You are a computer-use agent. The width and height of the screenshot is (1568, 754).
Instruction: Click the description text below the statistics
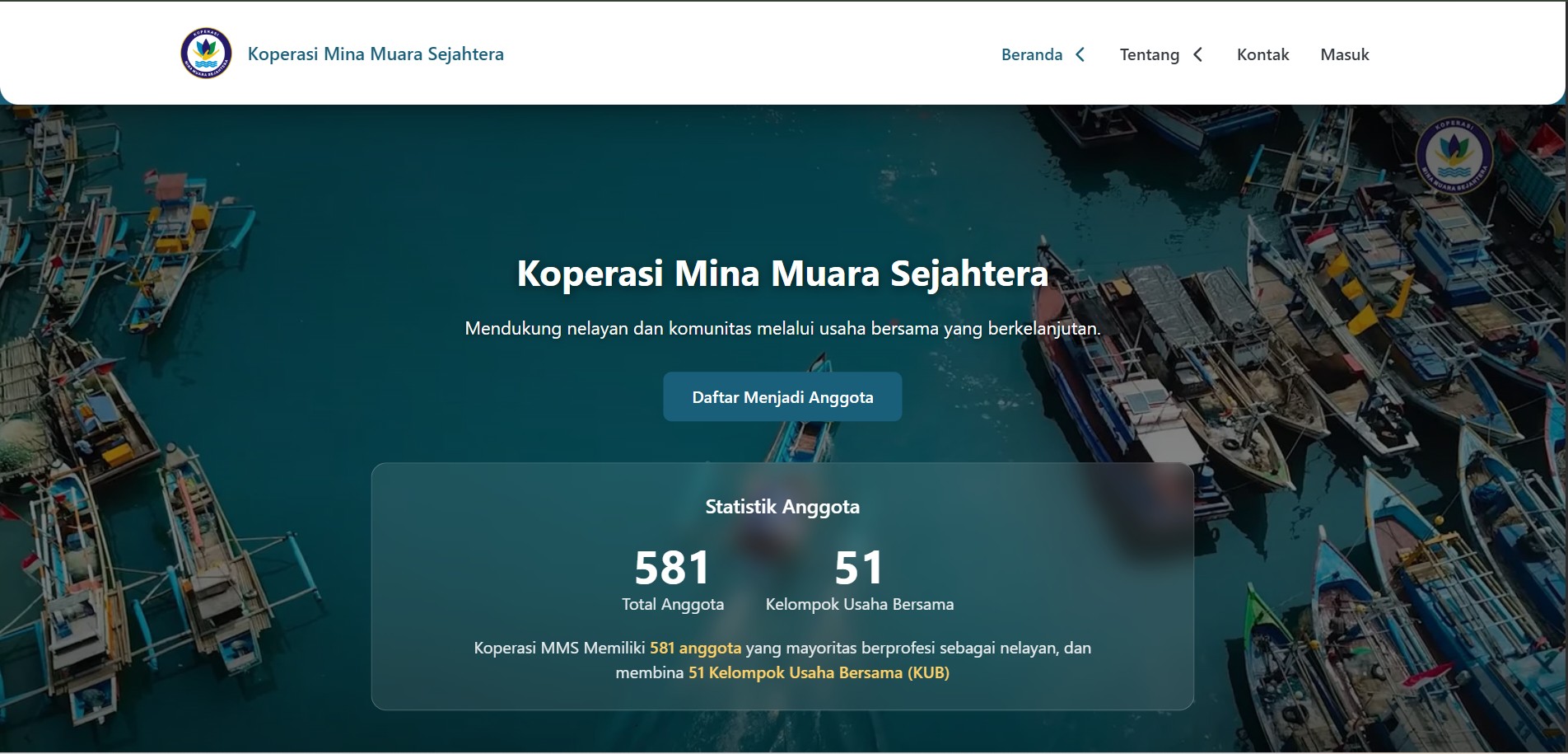point(782,659)
